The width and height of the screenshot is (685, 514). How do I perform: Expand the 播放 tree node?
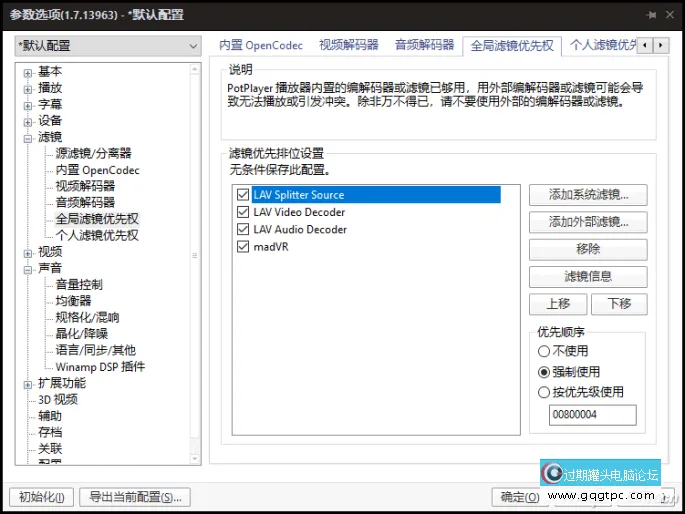(x=28, y=90)
